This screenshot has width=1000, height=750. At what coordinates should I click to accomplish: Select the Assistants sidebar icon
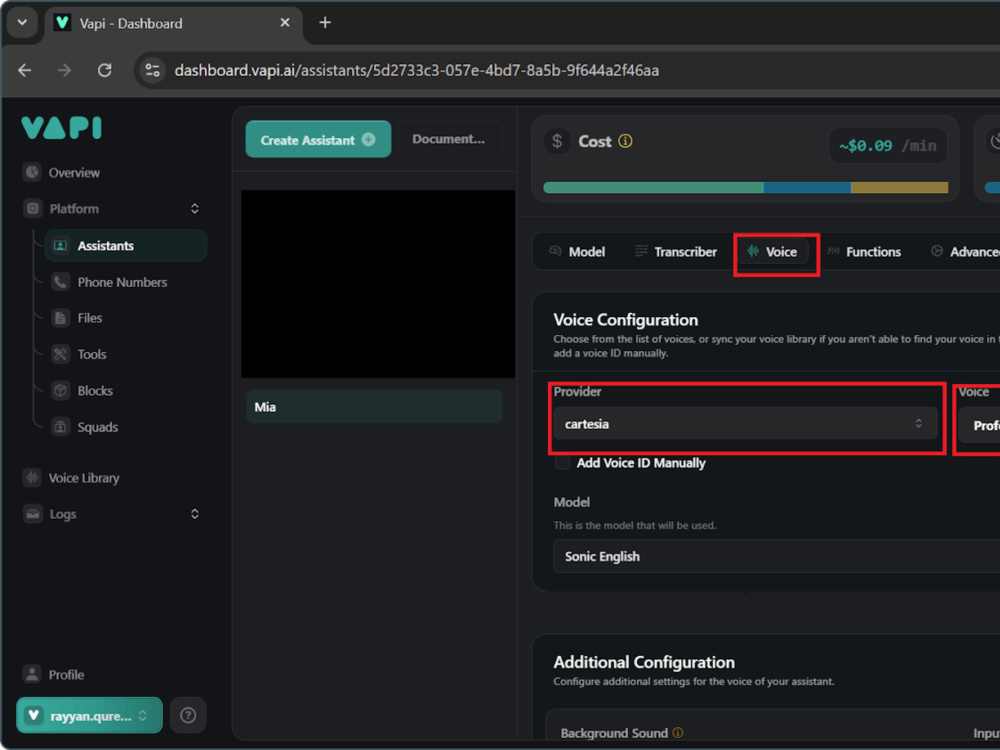[x=60, y=246]
